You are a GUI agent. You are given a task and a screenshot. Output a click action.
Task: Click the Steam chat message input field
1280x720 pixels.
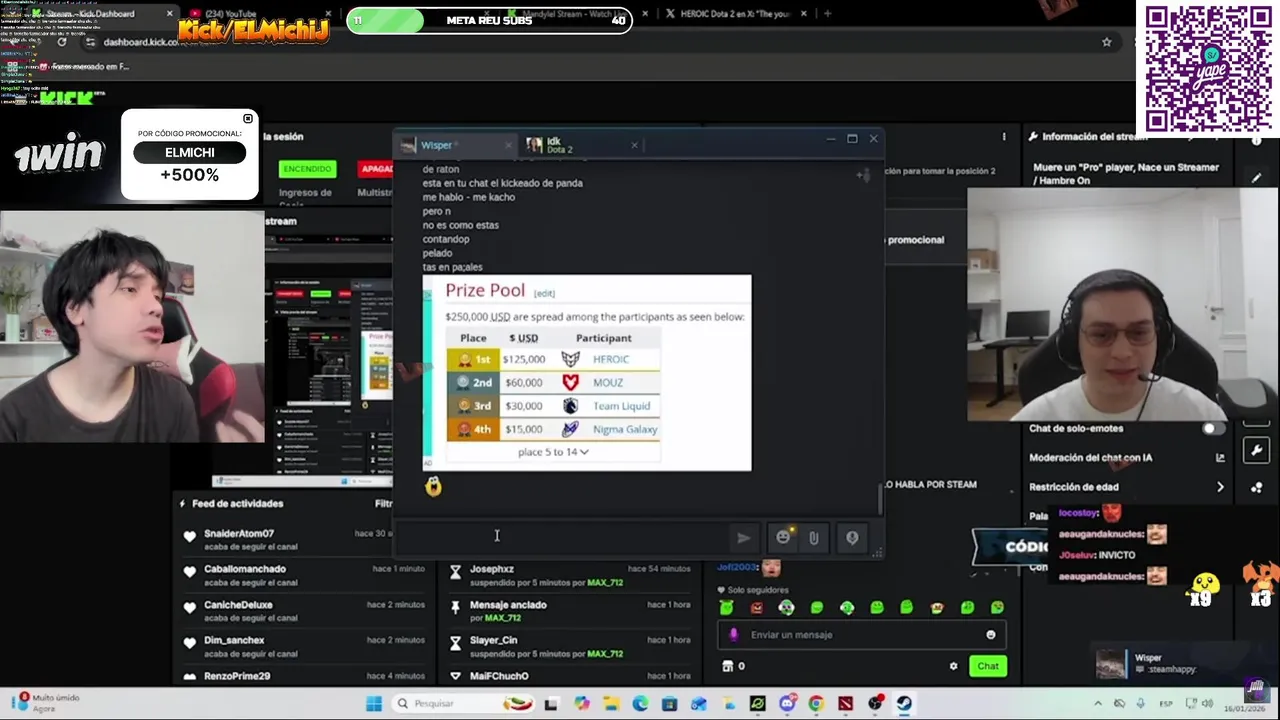(562, 538)
